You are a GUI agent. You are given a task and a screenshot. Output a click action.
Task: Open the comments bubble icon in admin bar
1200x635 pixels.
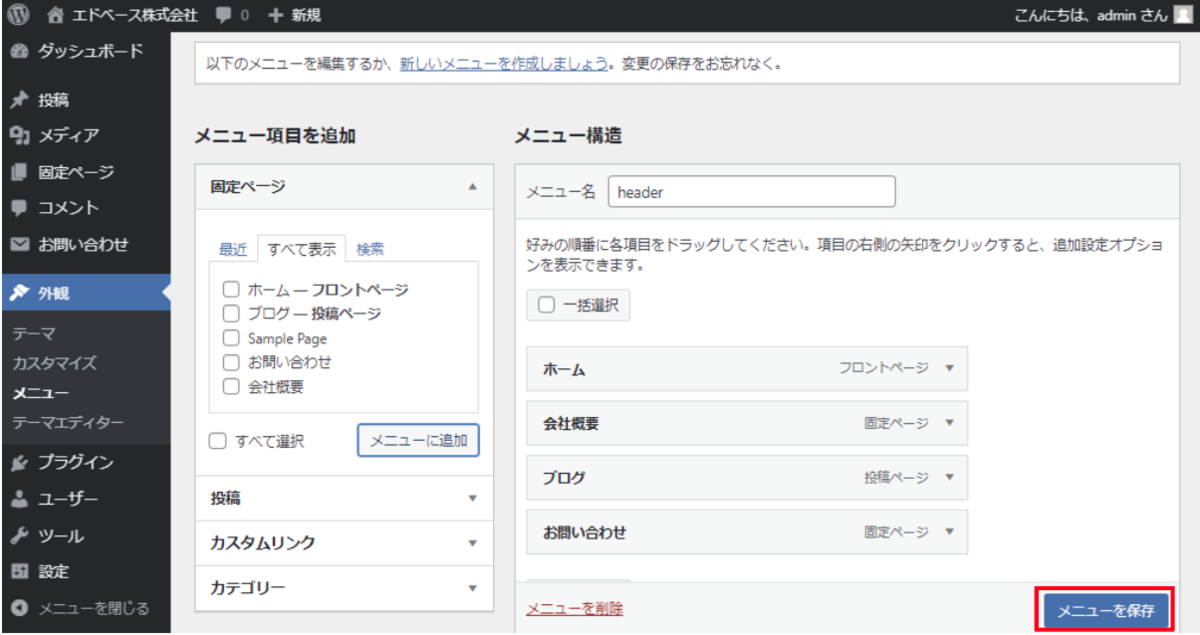click(224, 16)
